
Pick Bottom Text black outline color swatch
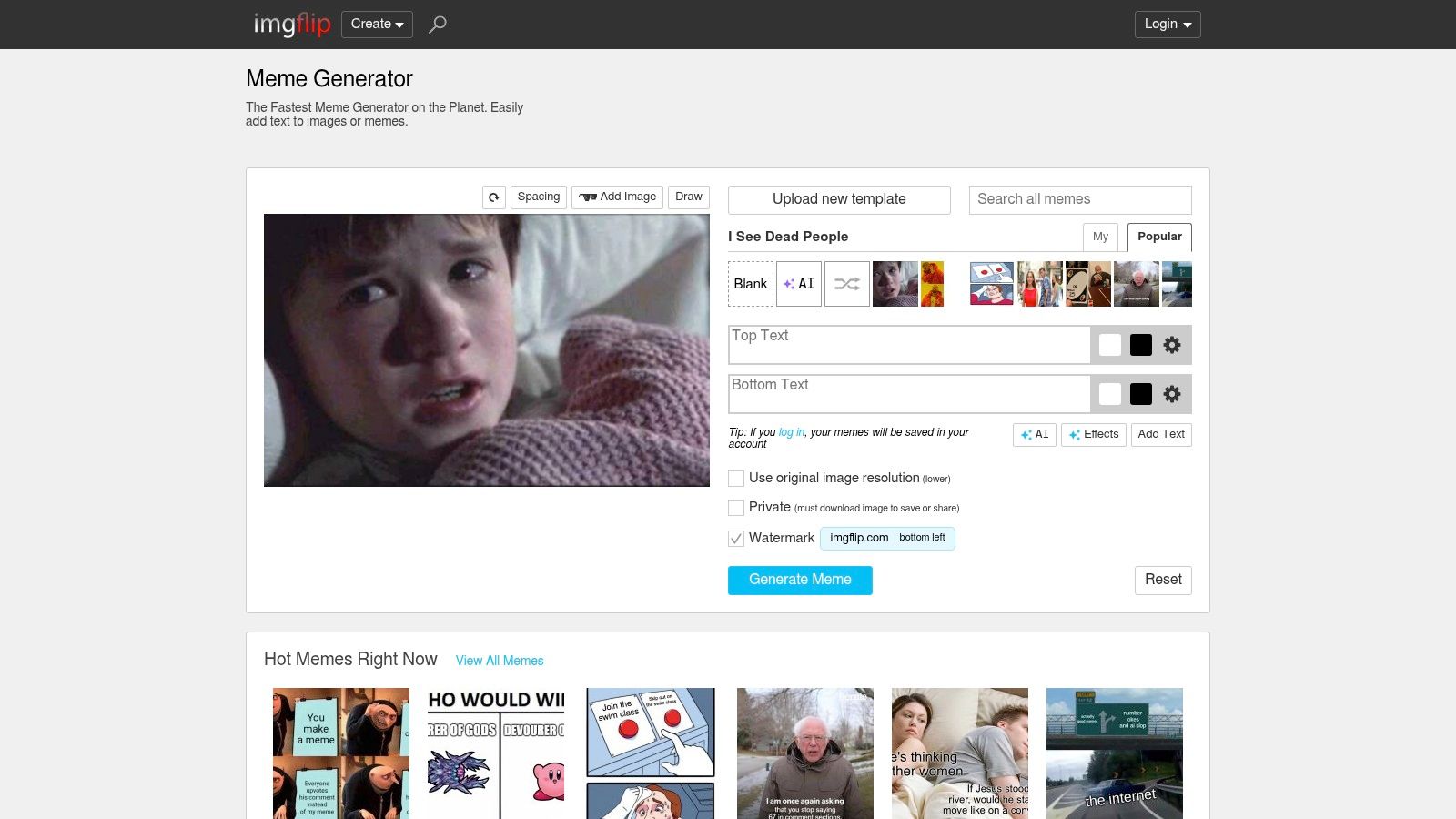coord(1141,394)
